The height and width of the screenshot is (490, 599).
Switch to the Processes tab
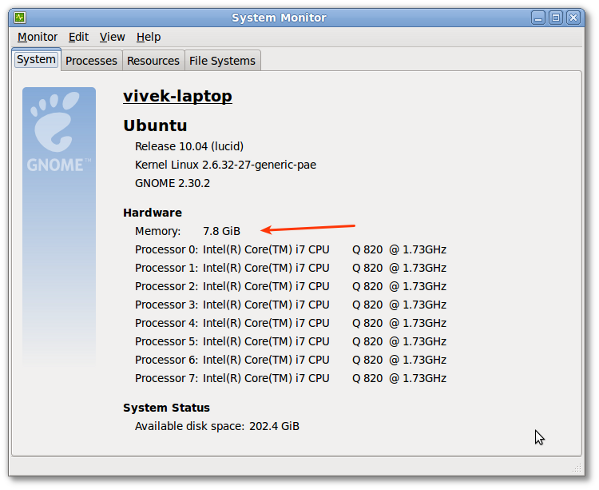(91, 61)
